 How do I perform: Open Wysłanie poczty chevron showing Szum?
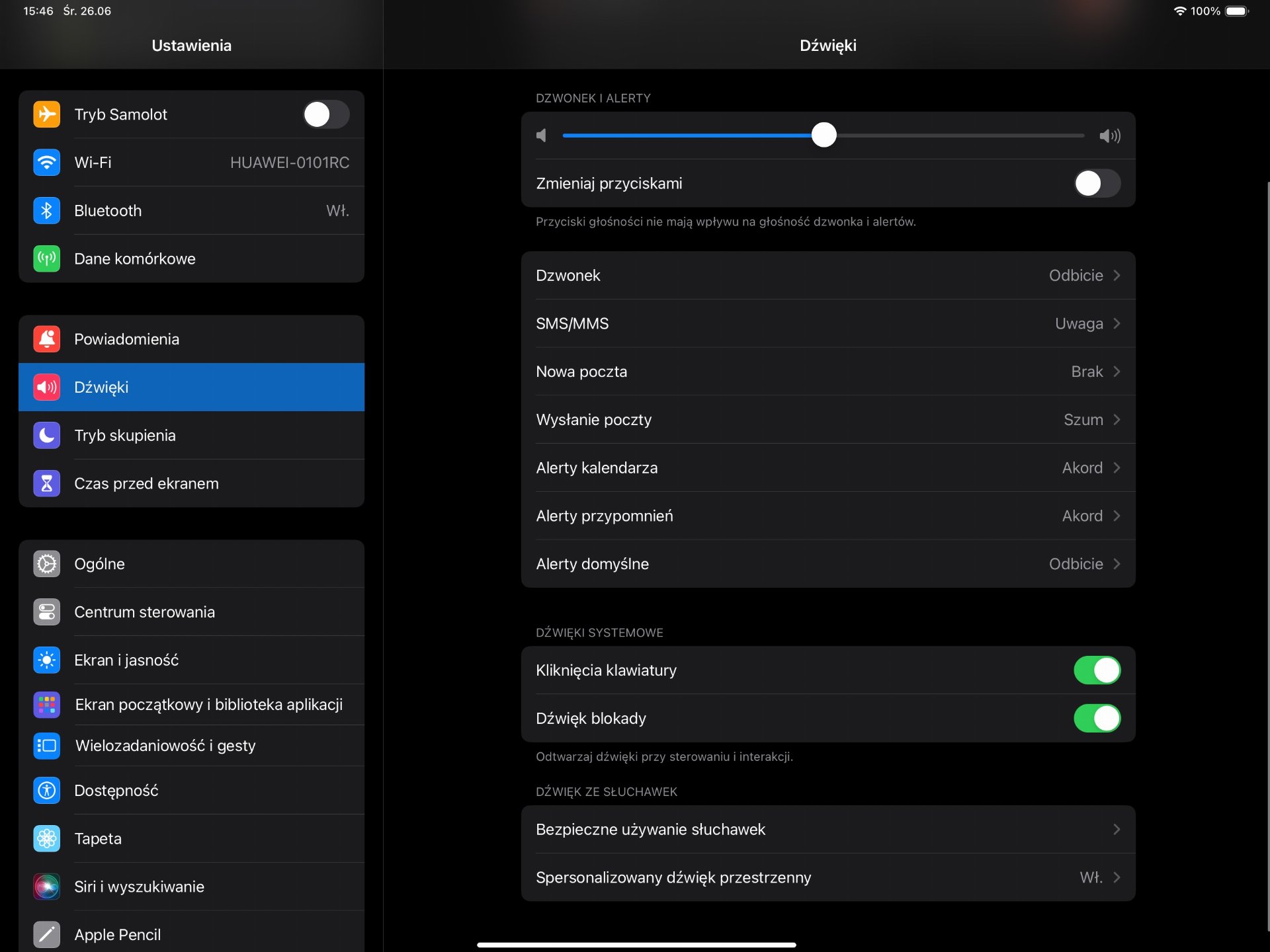click(1117, 420)
